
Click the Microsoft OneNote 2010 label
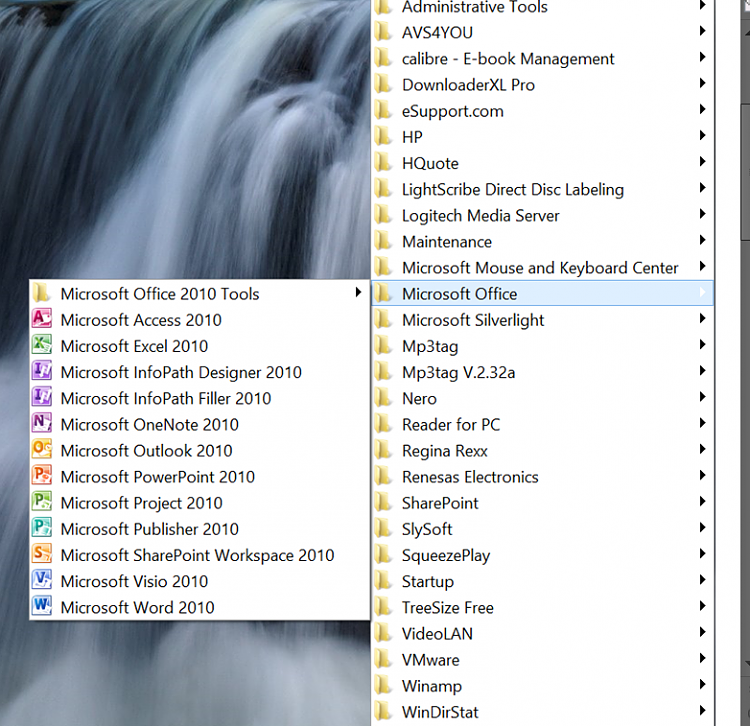(x=150, y=424)
